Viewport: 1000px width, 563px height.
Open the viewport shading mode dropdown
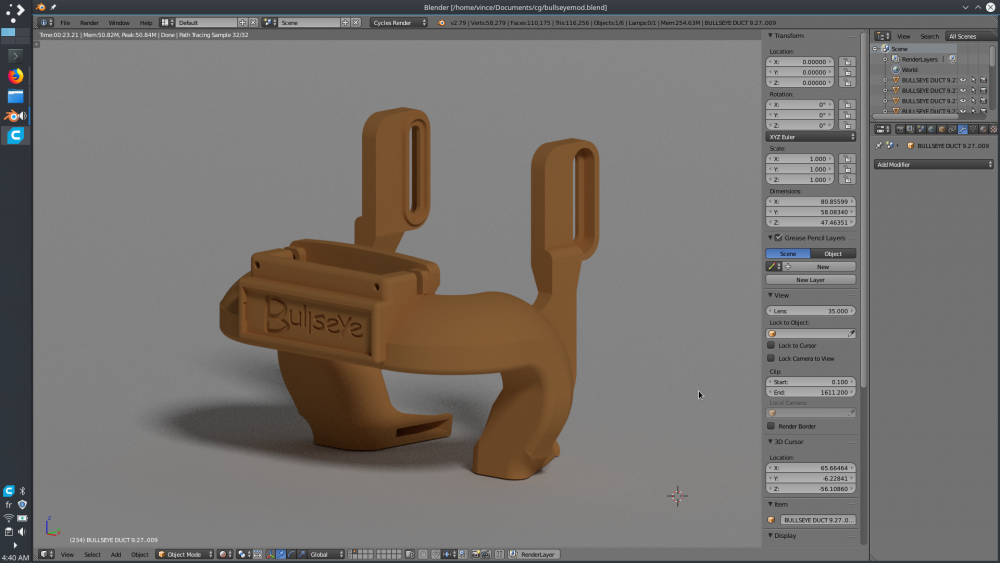(x=225, y=554)
